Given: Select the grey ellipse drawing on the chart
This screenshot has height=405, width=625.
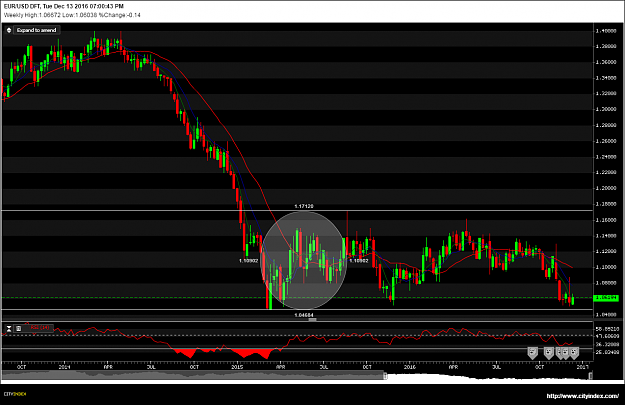Looking at the screenshot, I should click(304, 260).
